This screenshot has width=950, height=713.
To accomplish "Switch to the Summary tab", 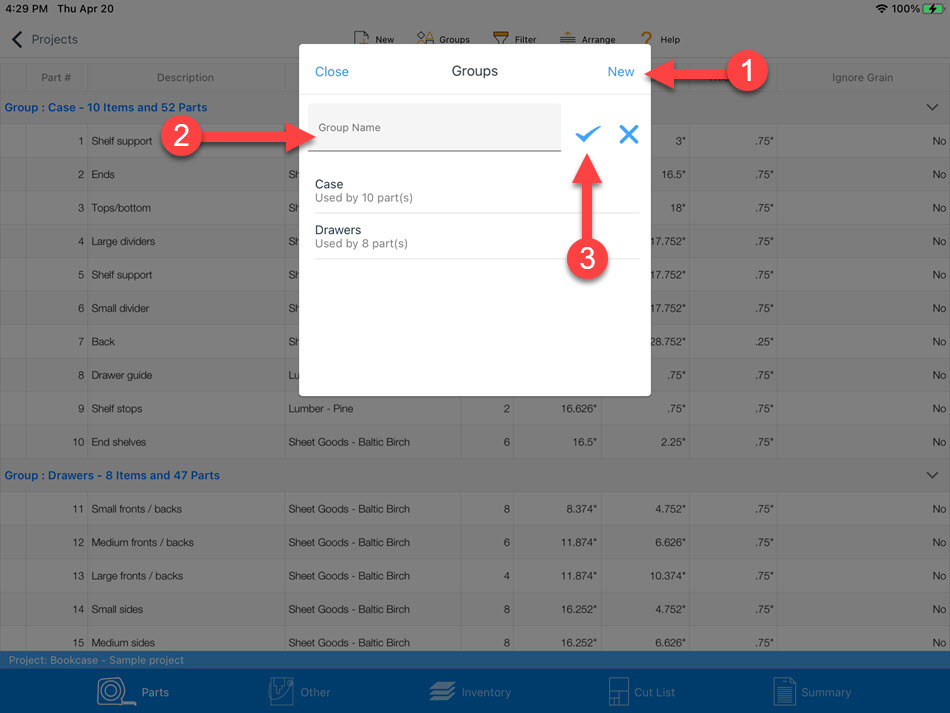I will pos(812,691).
